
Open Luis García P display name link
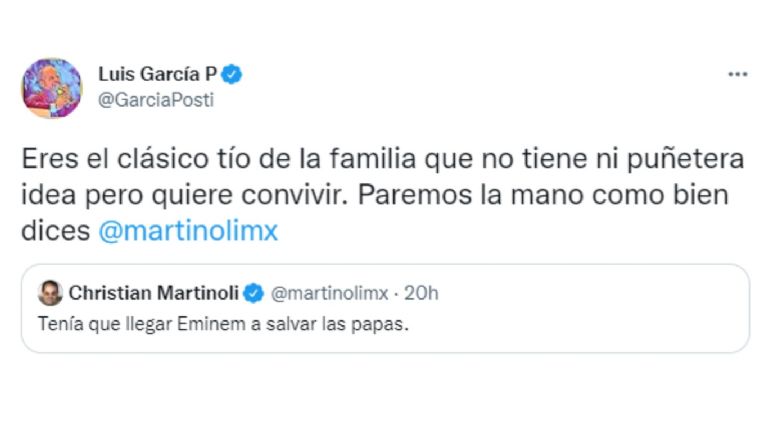tap(160, 75)
